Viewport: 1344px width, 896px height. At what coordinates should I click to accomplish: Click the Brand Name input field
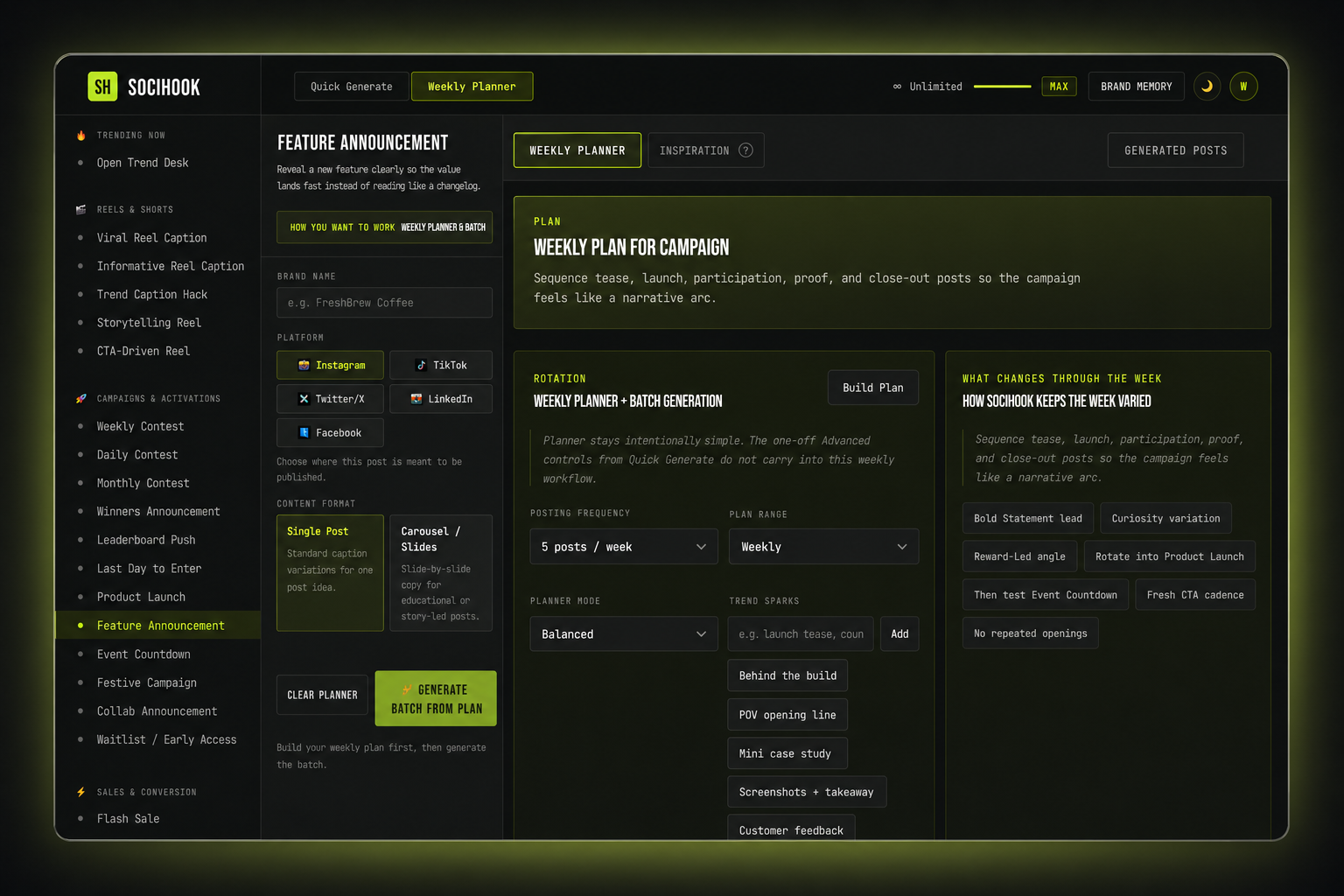coord(384,303)
